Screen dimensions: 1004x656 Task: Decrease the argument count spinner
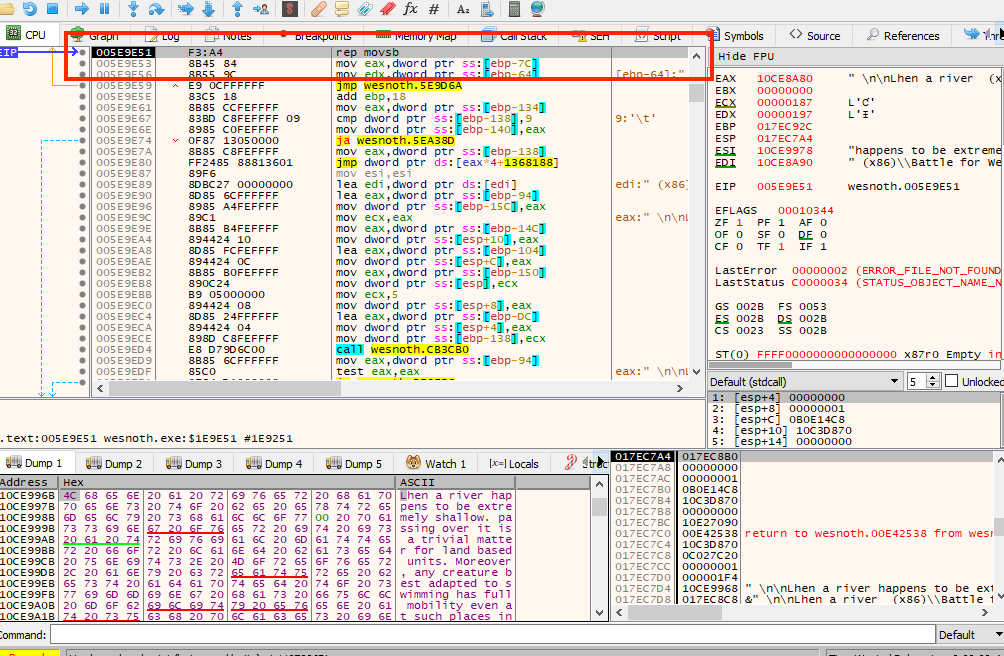pyautogui.click(x=933, y=385)
